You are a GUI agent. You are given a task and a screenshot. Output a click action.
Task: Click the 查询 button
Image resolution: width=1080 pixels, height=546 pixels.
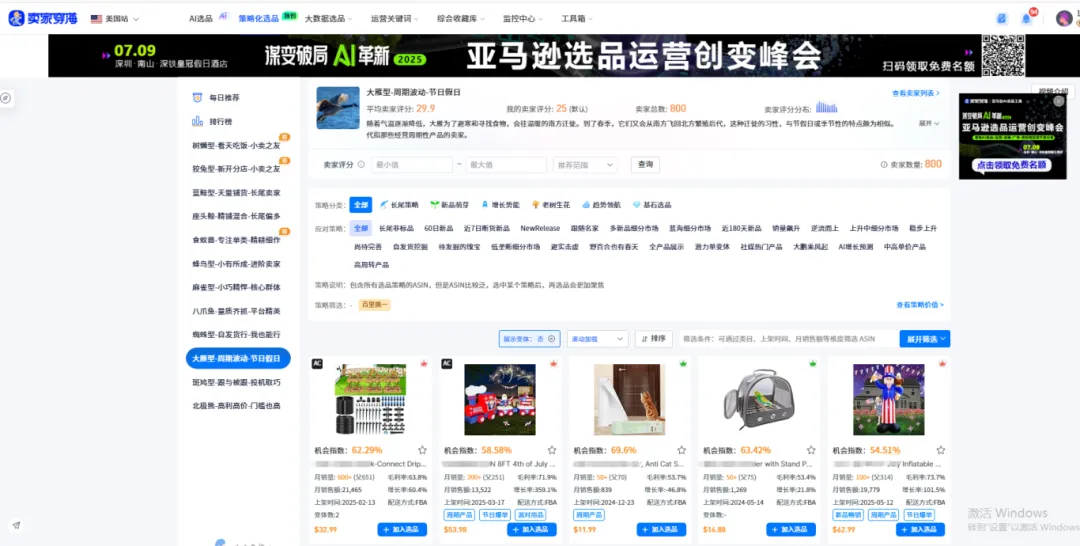click(645, 165)
